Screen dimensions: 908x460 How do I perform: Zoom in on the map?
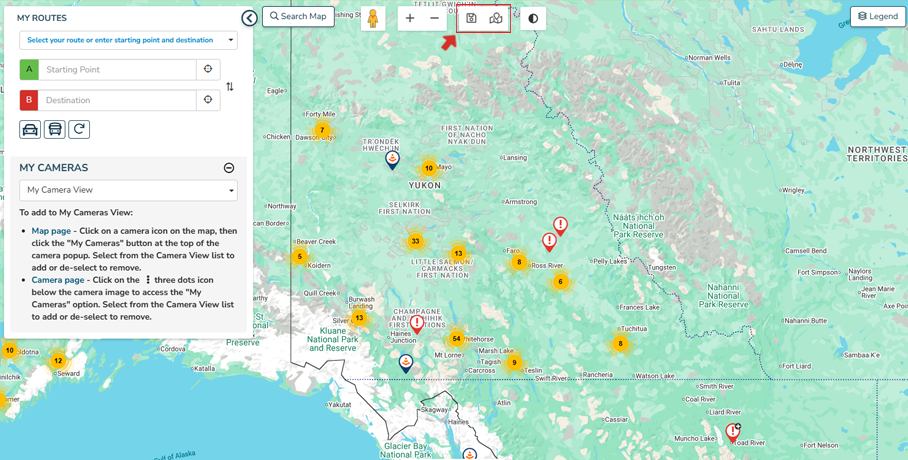coord(410,18)
